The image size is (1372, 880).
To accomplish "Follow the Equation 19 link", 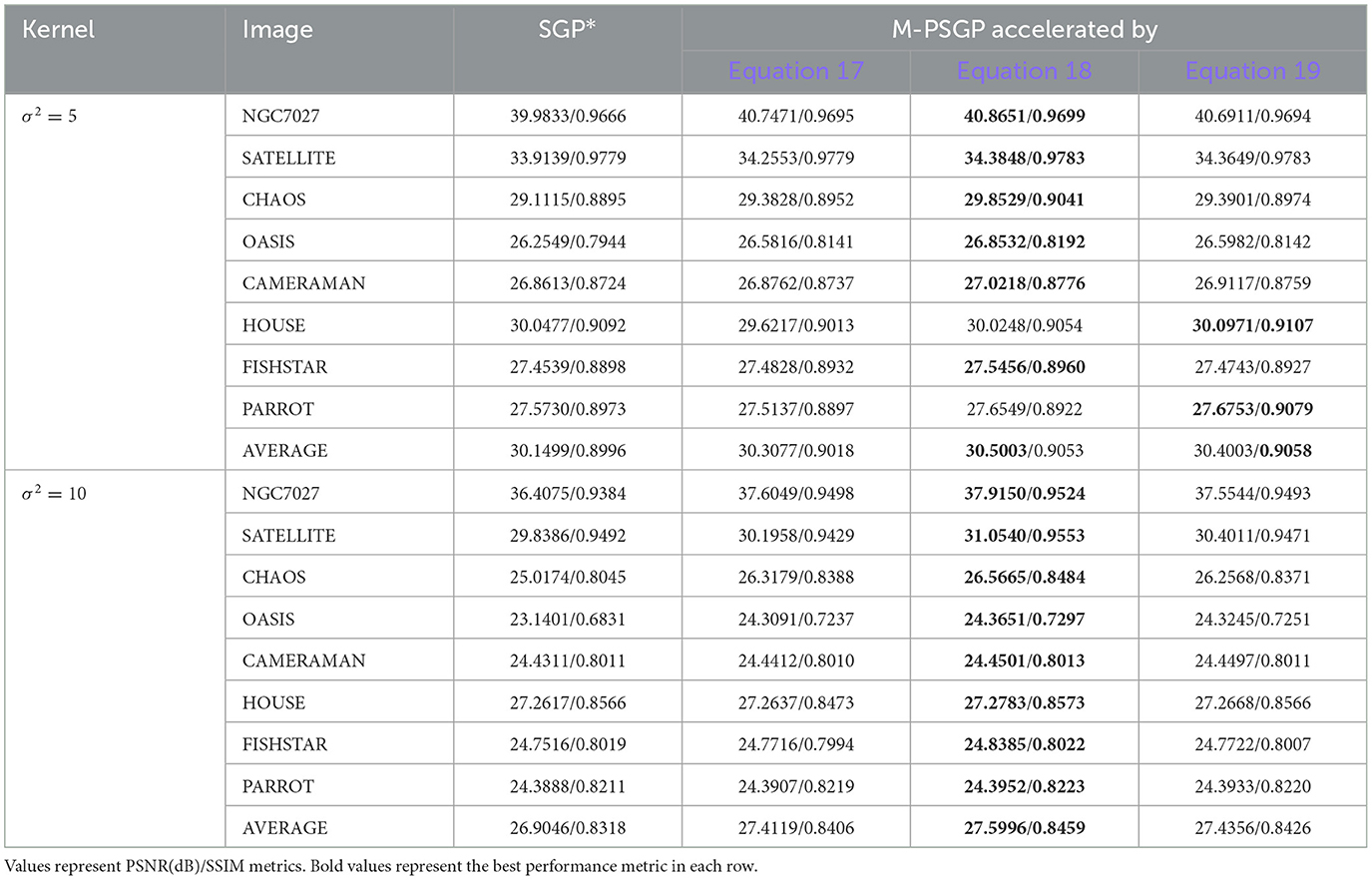I will click(x=1252, y=72).
